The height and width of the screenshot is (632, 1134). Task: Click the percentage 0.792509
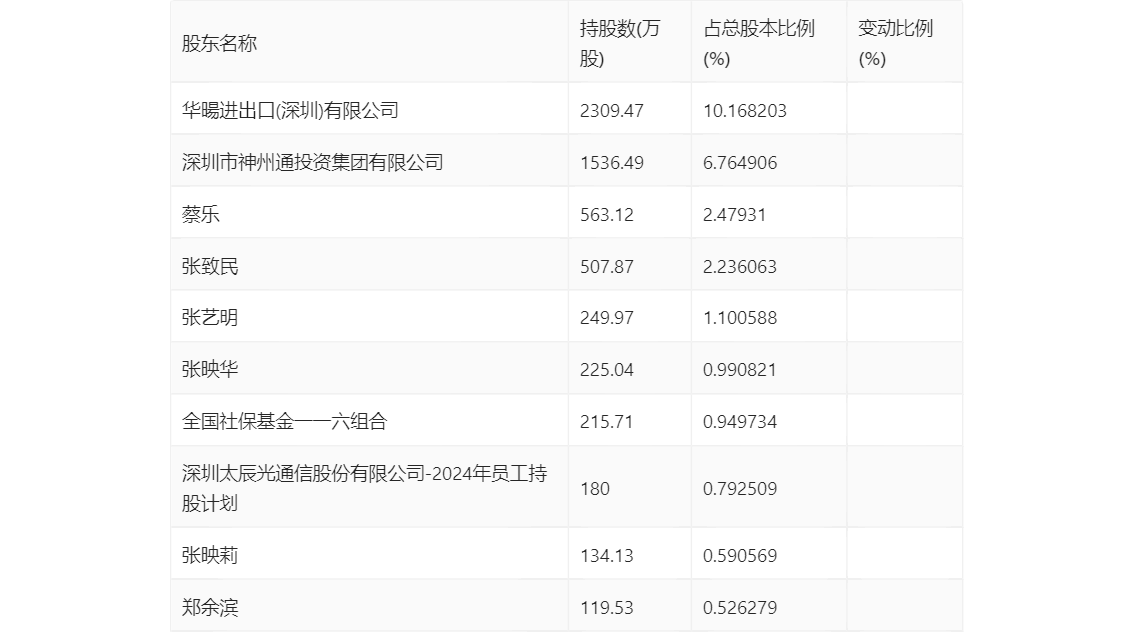(x=740, y=489)
